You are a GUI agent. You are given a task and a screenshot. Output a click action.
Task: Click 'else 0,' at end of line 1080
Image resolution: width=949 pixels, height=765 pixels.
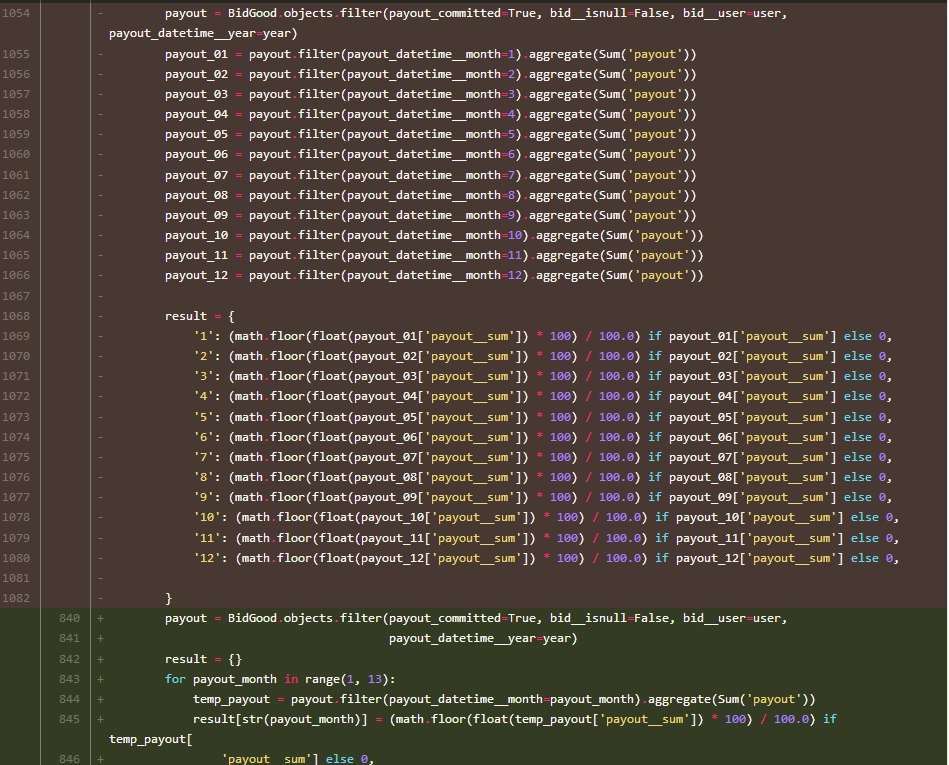[875, 558]
